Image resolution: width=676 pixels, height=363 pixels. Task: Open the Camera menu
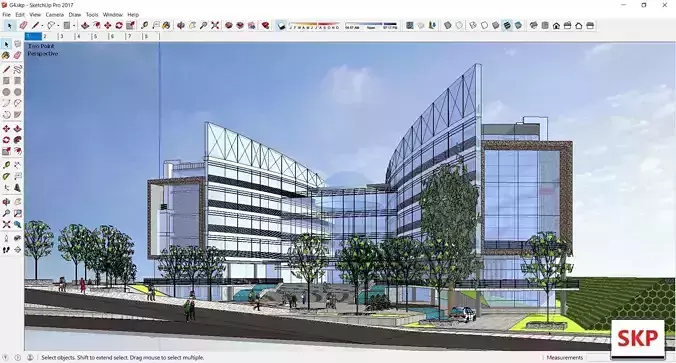55,14
